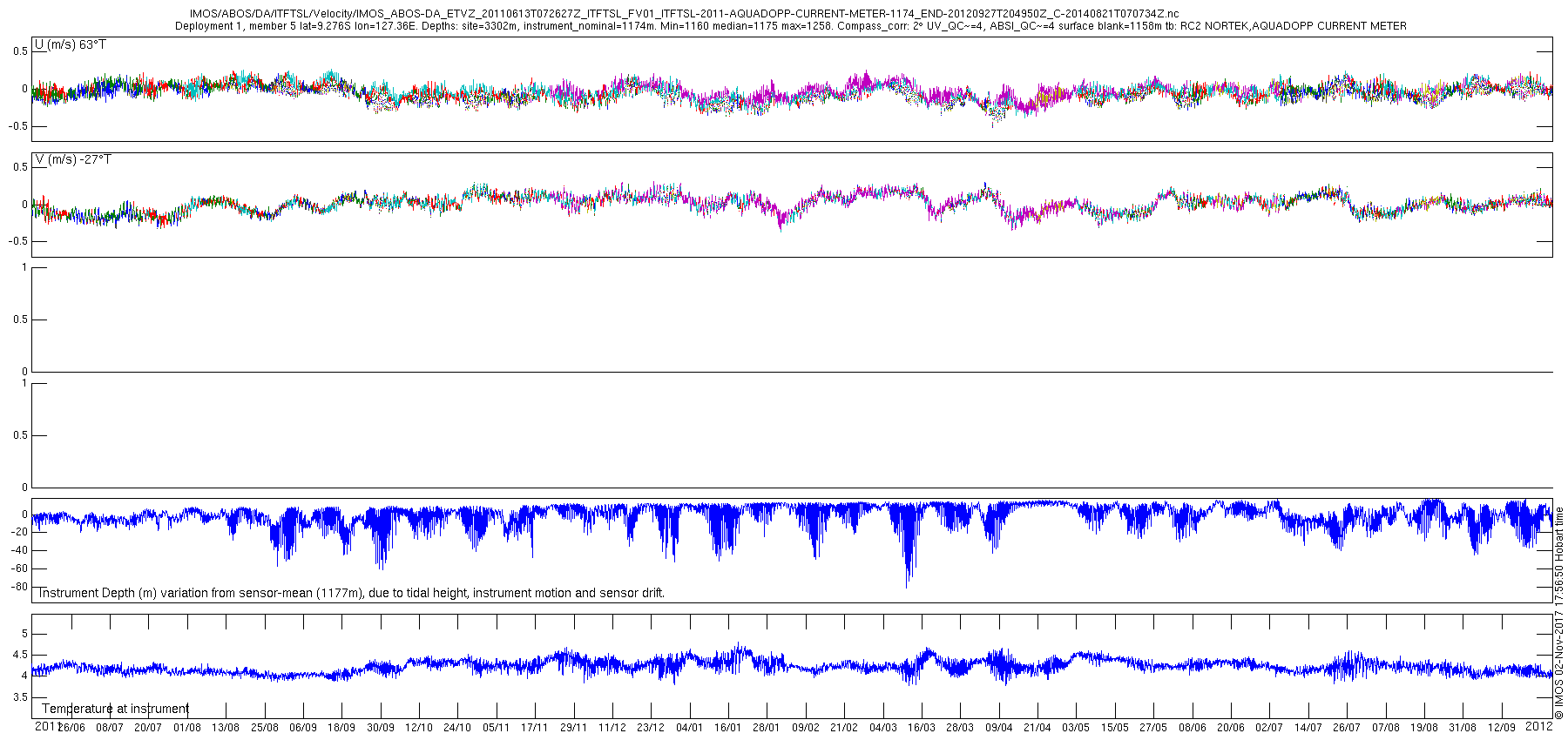Image resolution: width=1568 pixels, height=740 pixels.
Task: Click the -0.5 tick of the V velocity panel
Action: point(18,241)
